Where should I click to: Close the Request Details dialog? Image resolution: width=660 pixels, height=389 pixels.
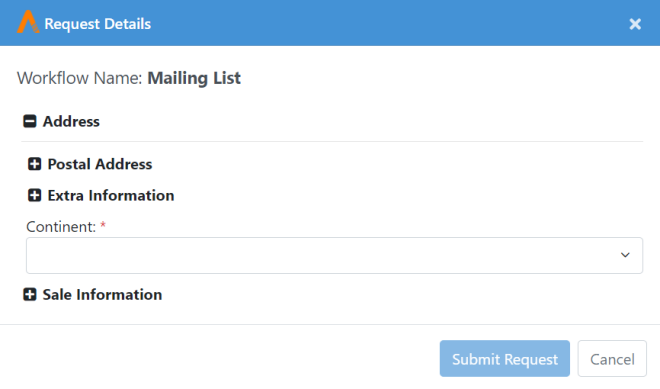(x=635, y=24)
